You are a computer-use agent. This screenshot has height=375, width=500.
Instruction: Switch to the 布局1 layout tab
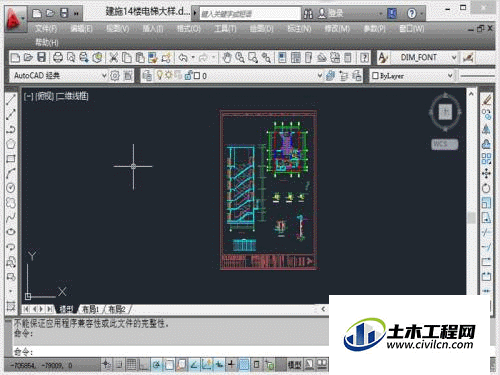coord(91,309)
